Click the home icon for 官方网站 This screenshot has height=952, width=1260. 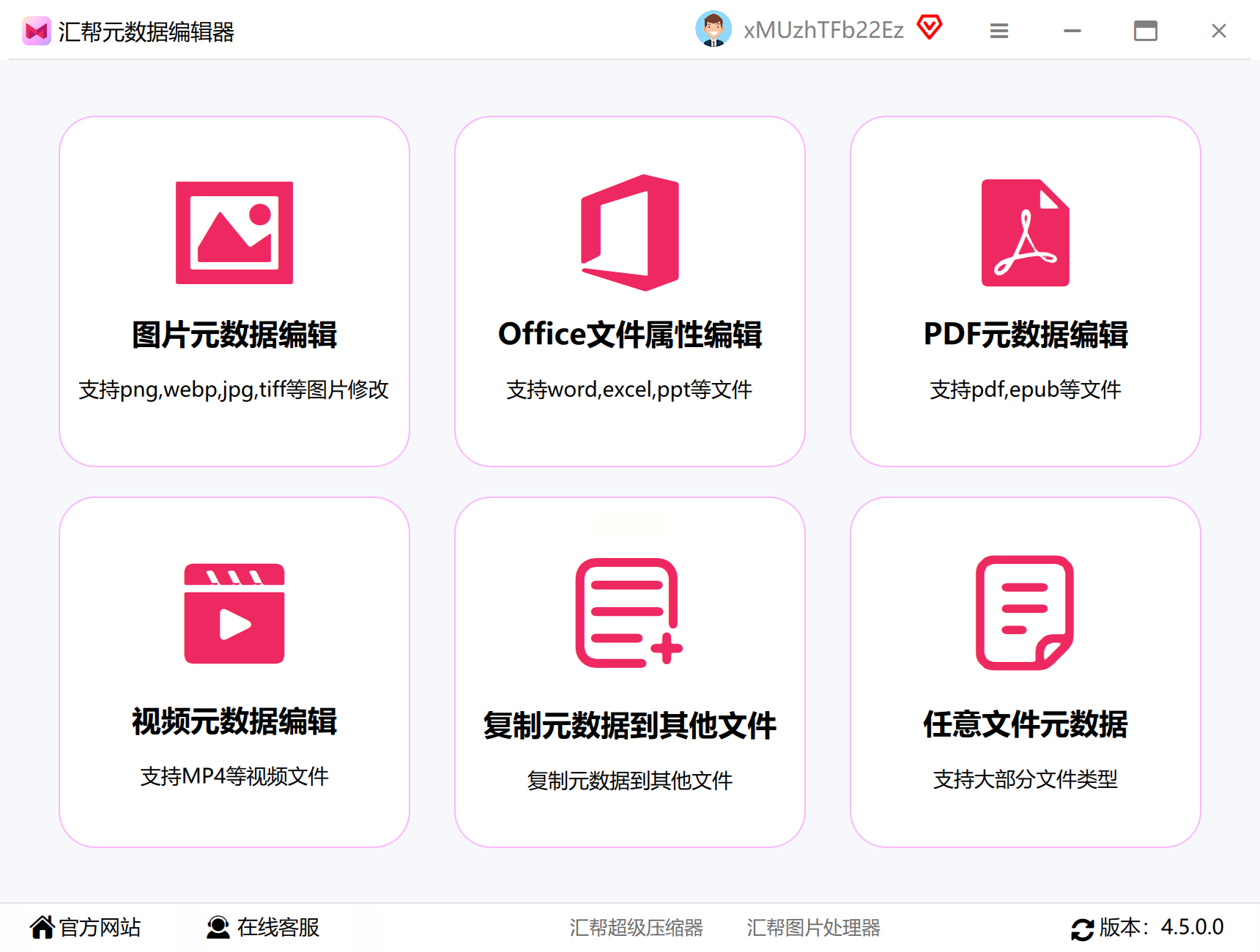pos(42,927)
